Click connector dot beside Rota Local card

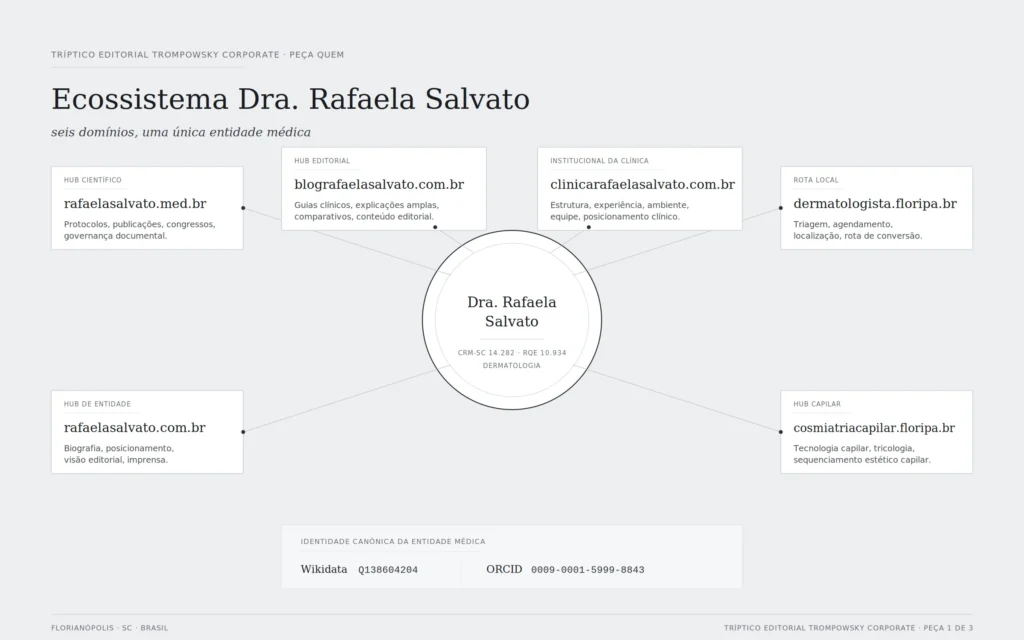[781, 208]
